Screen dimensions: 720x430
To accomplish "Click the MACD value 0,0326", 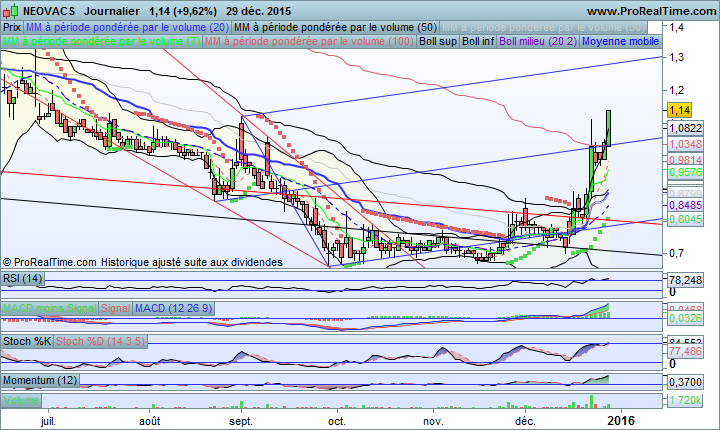I will point(685,318).
